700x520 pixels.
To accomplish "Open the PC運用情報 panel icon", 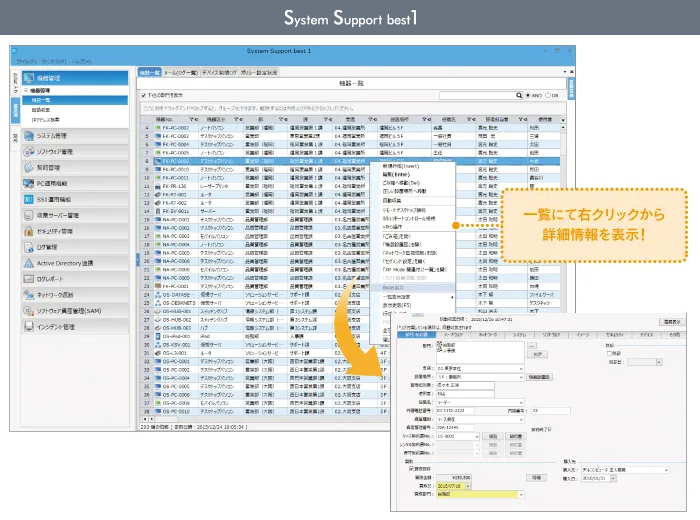I will (28, 185).
